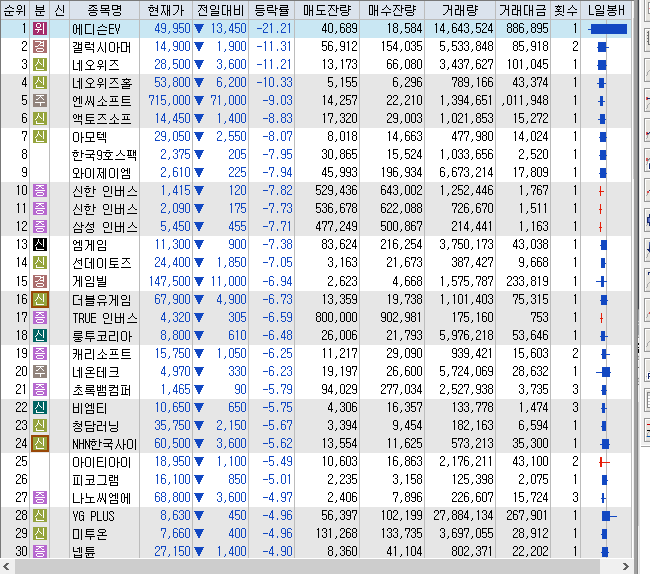Click the 주 badge beside 엔씨소프트

(x=40, y=101)
